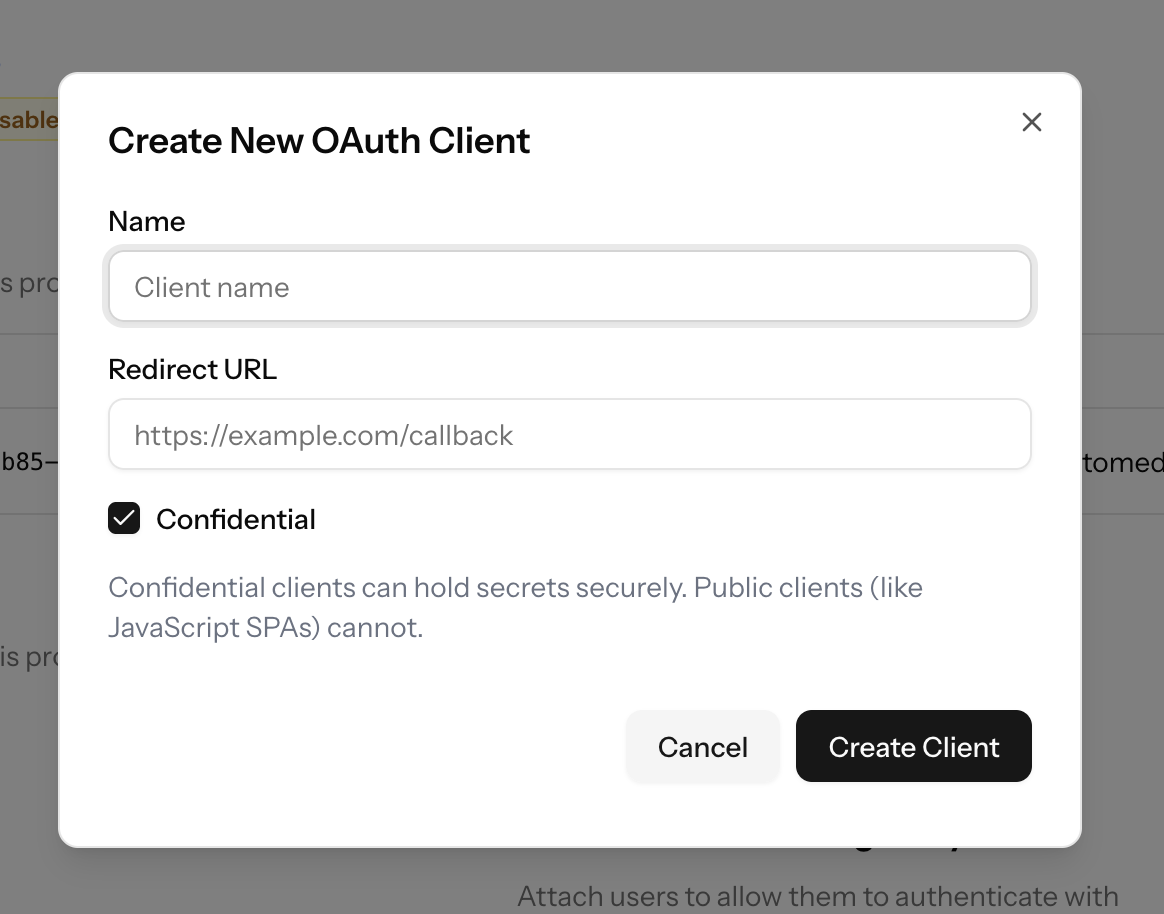Screen dimensions: 1164x914
Task: Focus the Name input field
Action: 570,287
